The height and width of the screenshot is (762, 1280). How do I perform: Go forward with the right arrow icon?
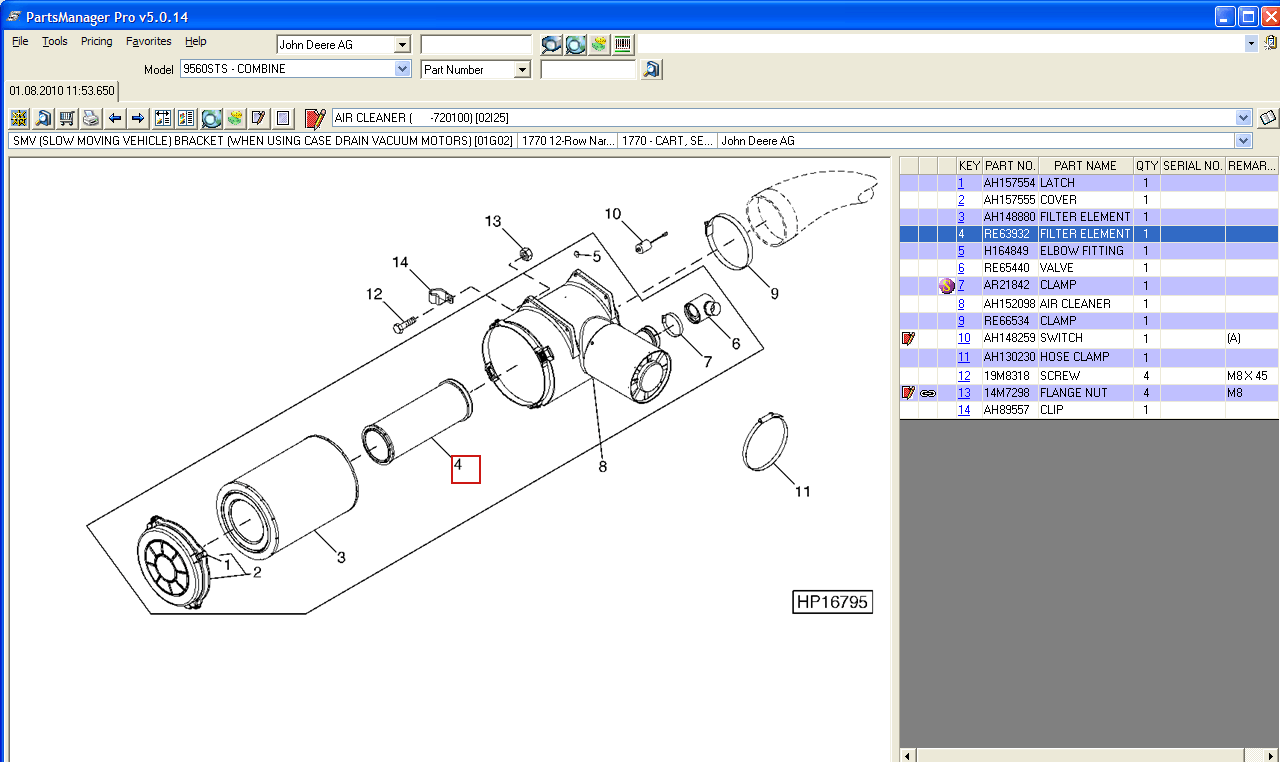pos(138,118)
